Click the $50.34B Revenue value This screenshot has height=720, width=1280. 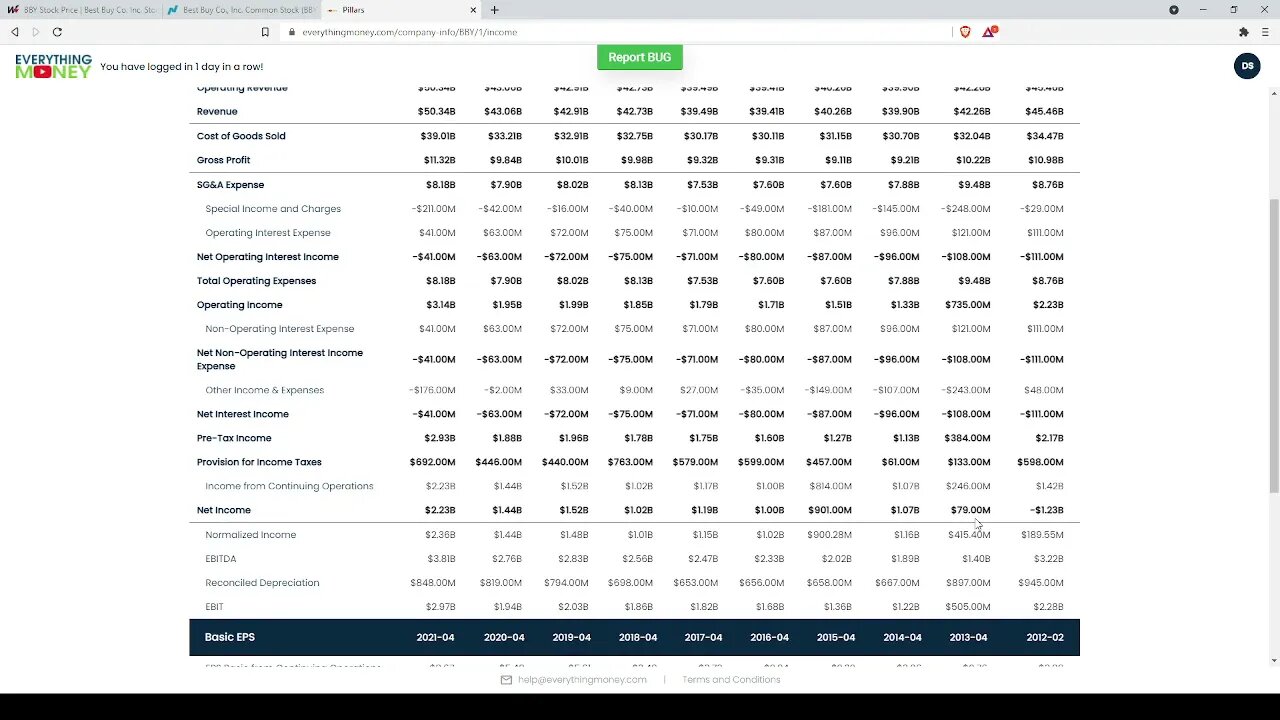436,112
